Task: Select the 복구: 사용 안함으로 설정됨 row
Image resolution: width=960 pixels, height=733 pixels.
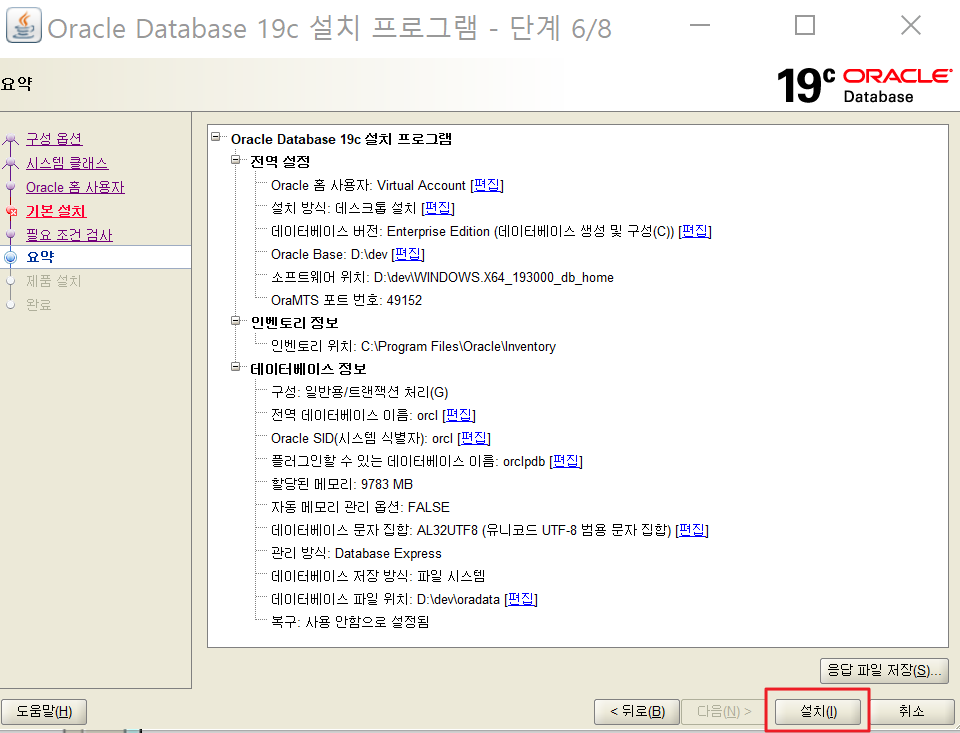Action: click(350, 622)
